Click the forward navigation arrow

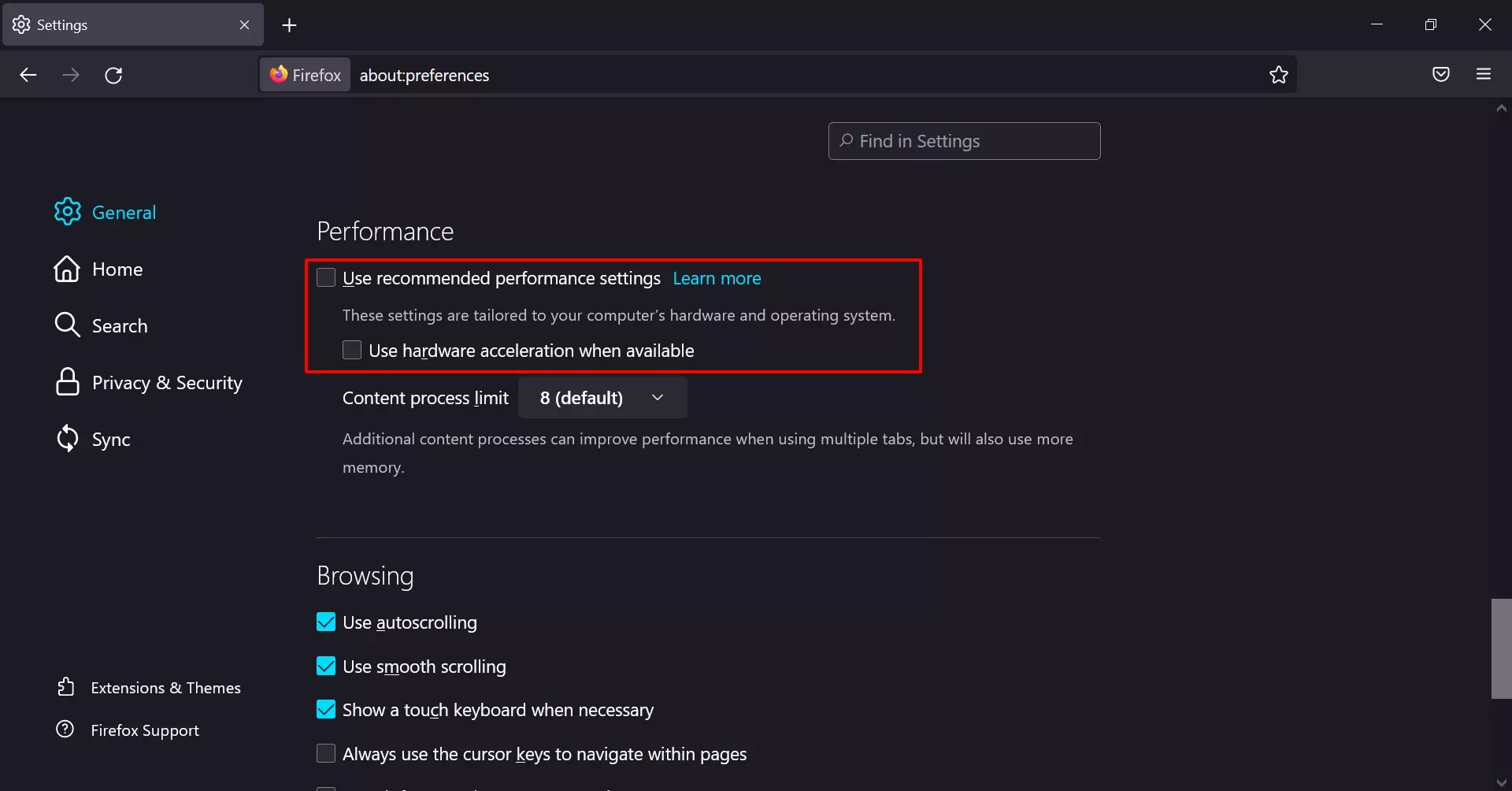coord(71,75)
